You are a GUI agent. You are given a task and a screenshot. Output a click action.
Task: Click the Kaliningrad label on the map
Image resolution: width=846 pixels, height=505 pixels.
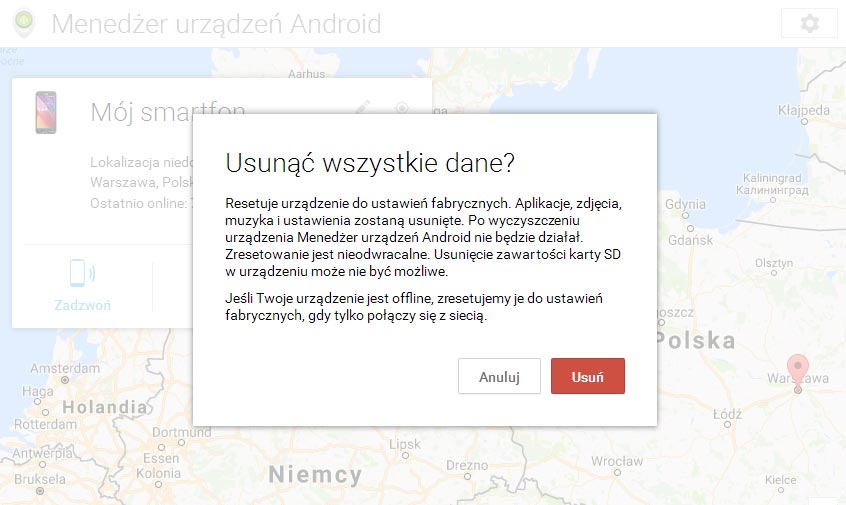point(772,178)
